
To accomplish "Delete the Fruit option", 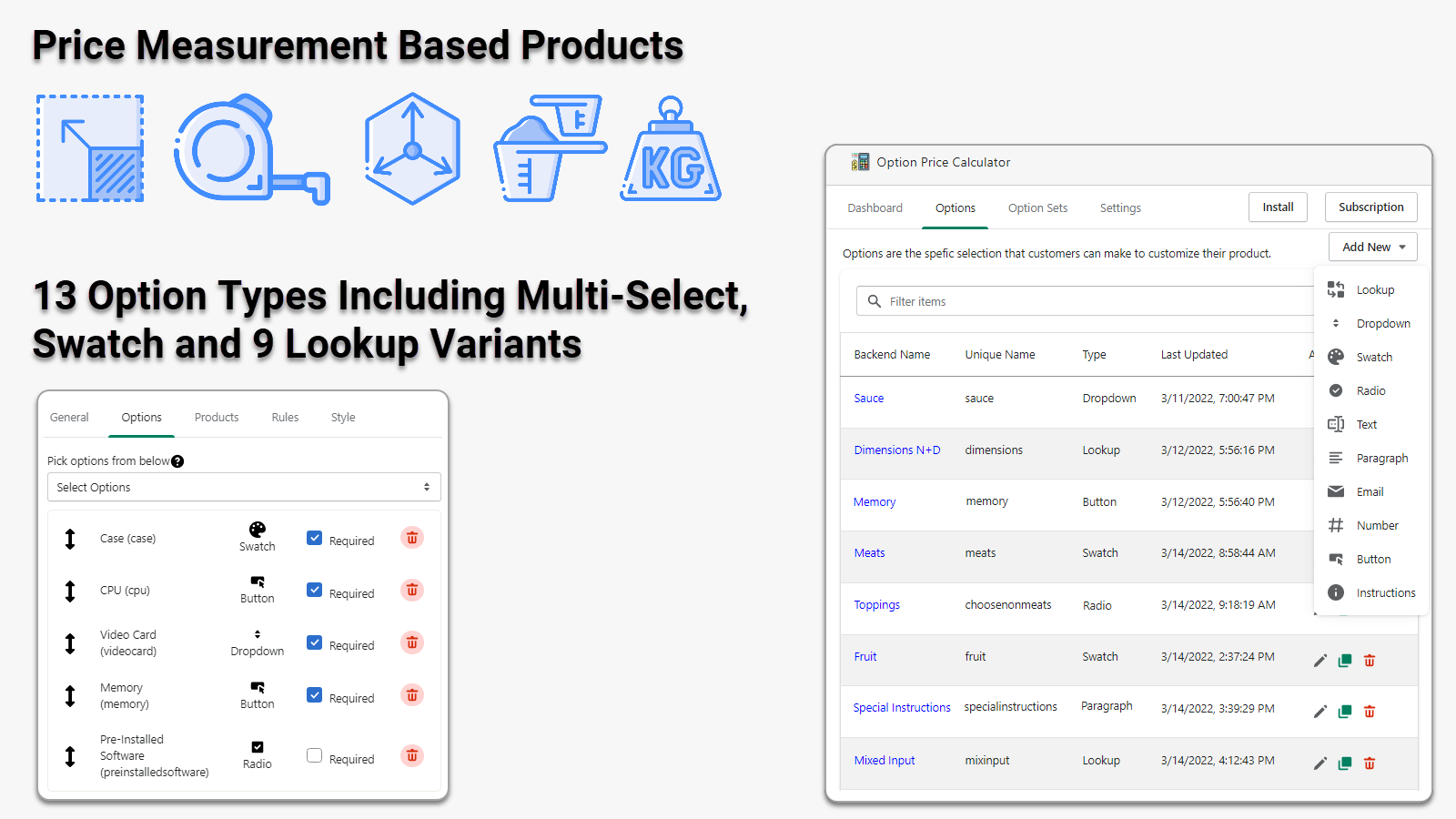I will tap(1370, 661).
